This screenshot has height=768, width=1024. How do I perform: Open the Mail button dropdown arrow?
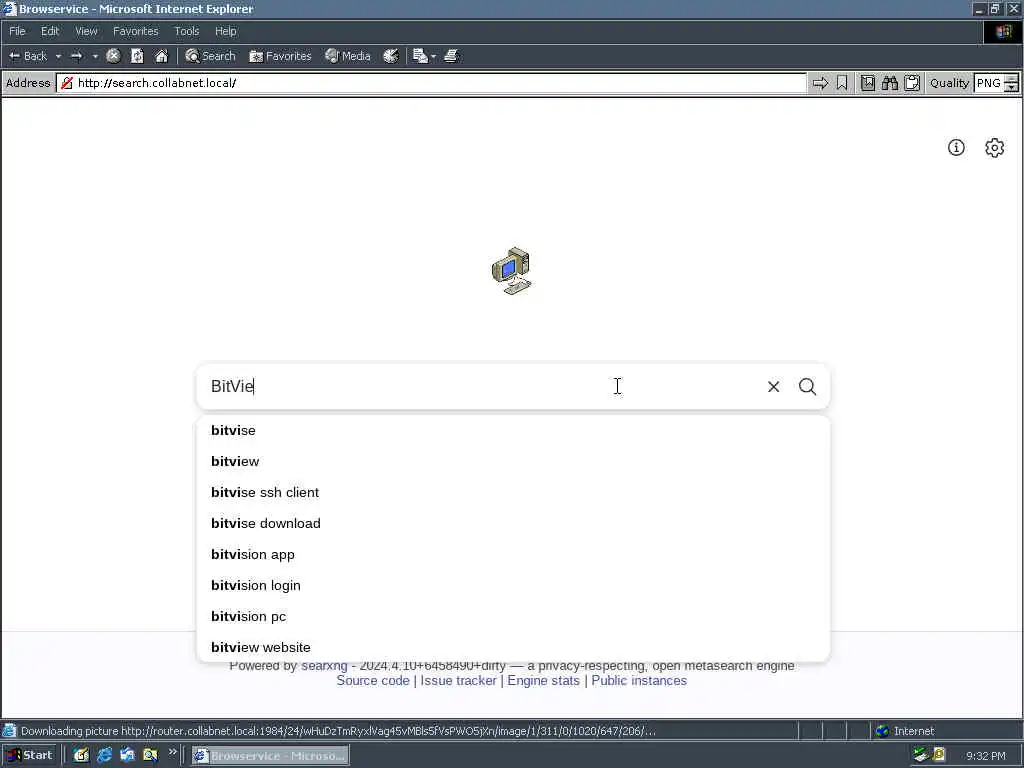click(x=434, y=56)
